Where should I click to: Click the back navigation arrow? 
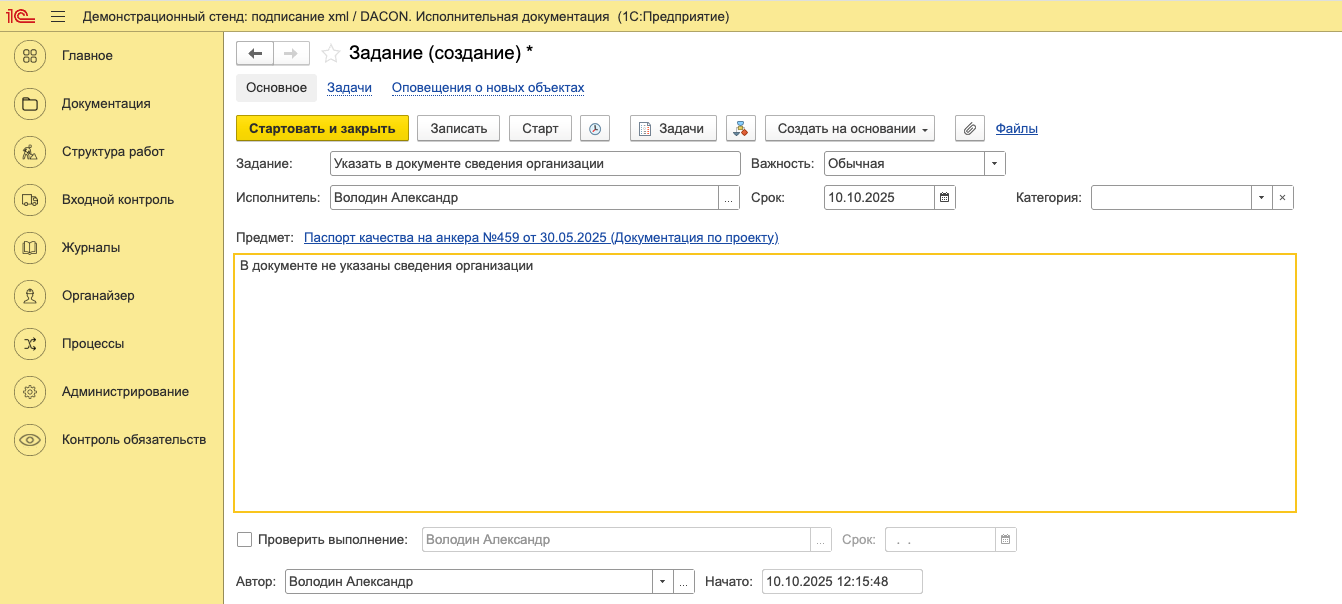pyautogui.click(x=254, y=53)
